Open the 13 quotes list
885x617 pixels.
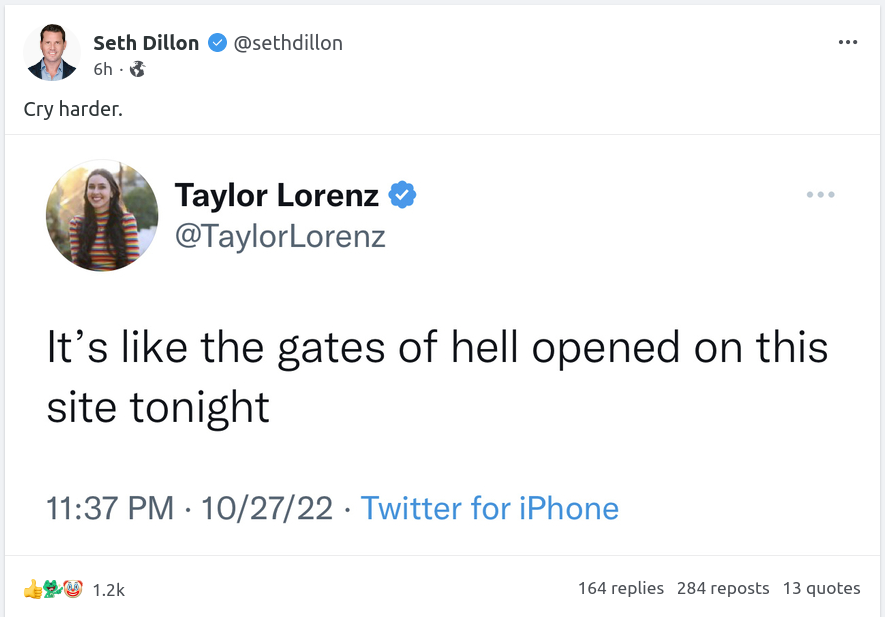coord(821,588)
